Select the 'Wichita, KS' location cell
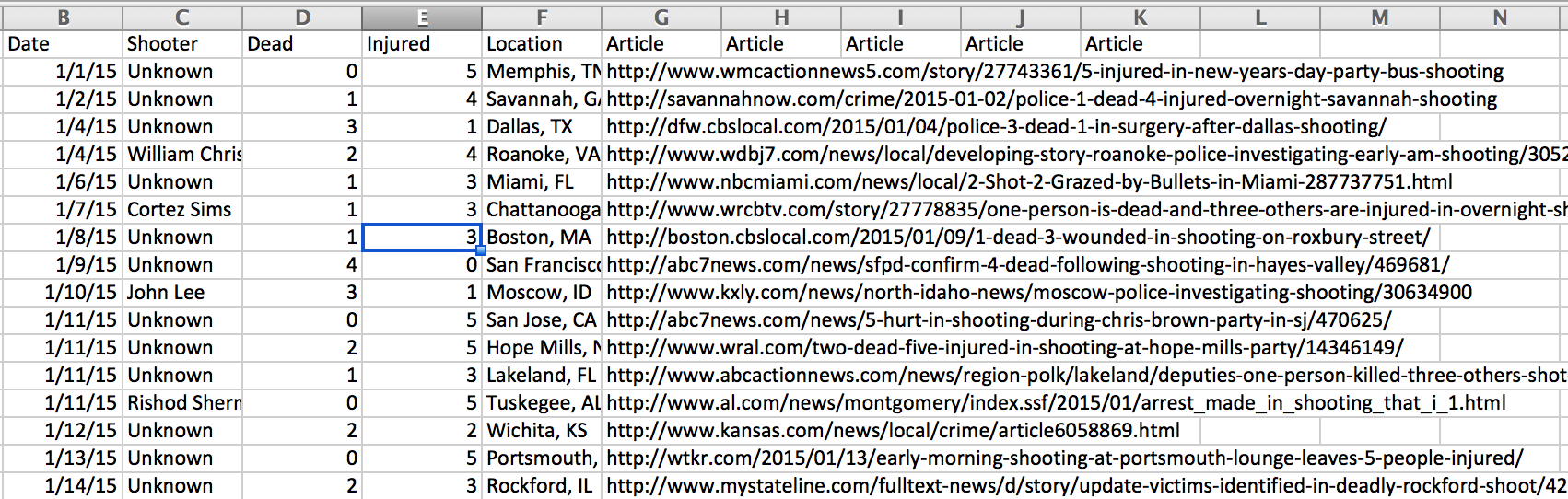The width and height of the screenshot is (1568, 499). (542, 431)
